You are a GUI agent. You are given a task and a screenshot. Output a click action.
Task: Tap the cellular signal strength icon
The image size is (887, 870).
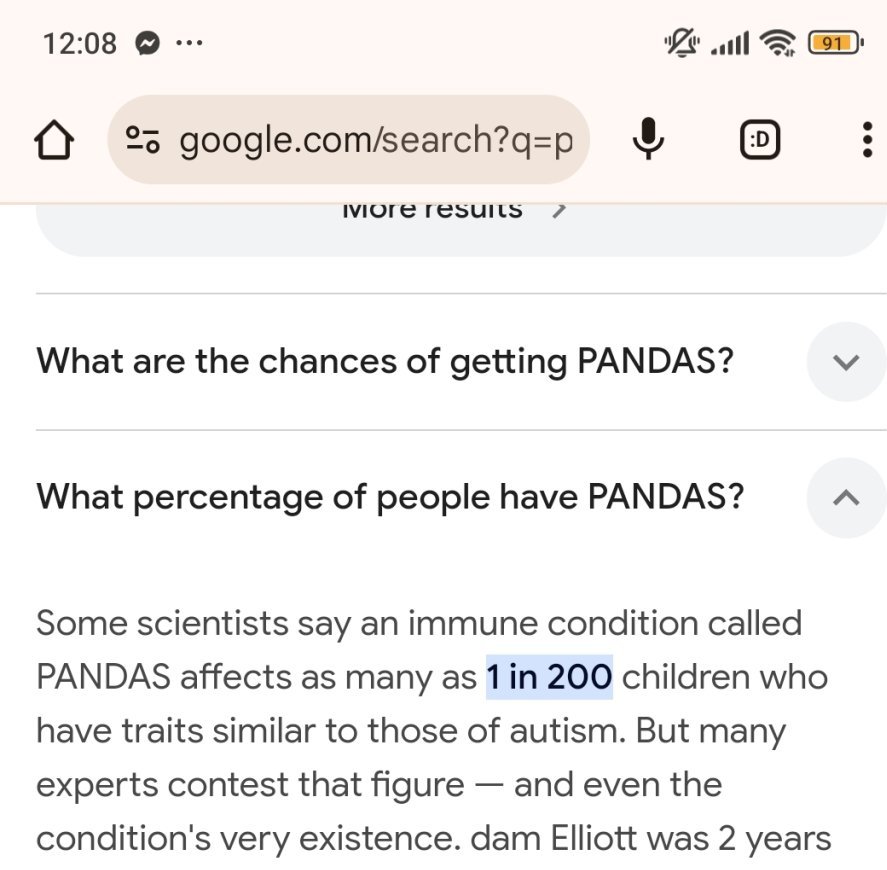pos(729,43)
